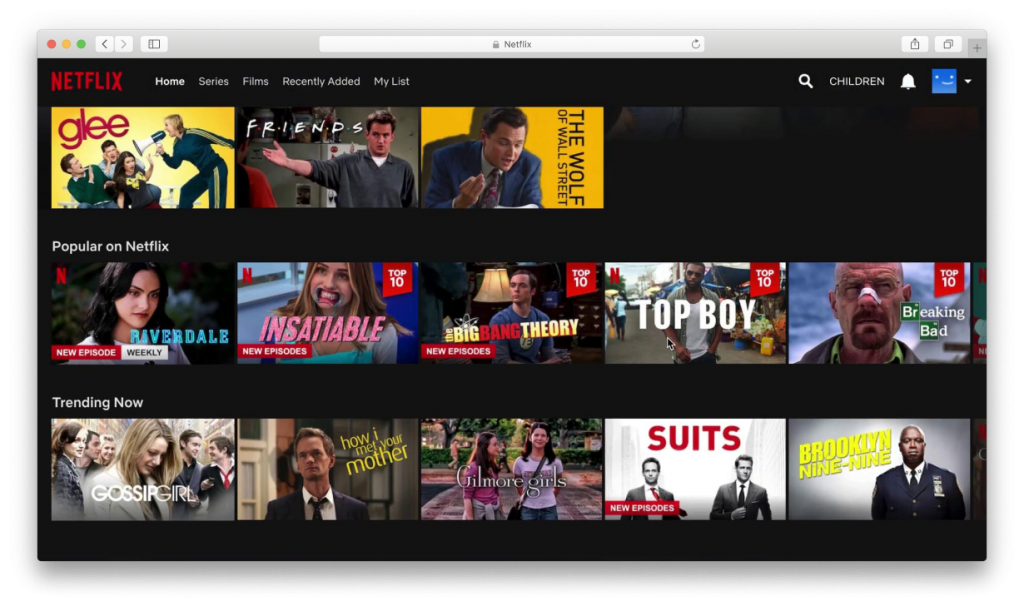Open the notifications bell

point(908,81)
